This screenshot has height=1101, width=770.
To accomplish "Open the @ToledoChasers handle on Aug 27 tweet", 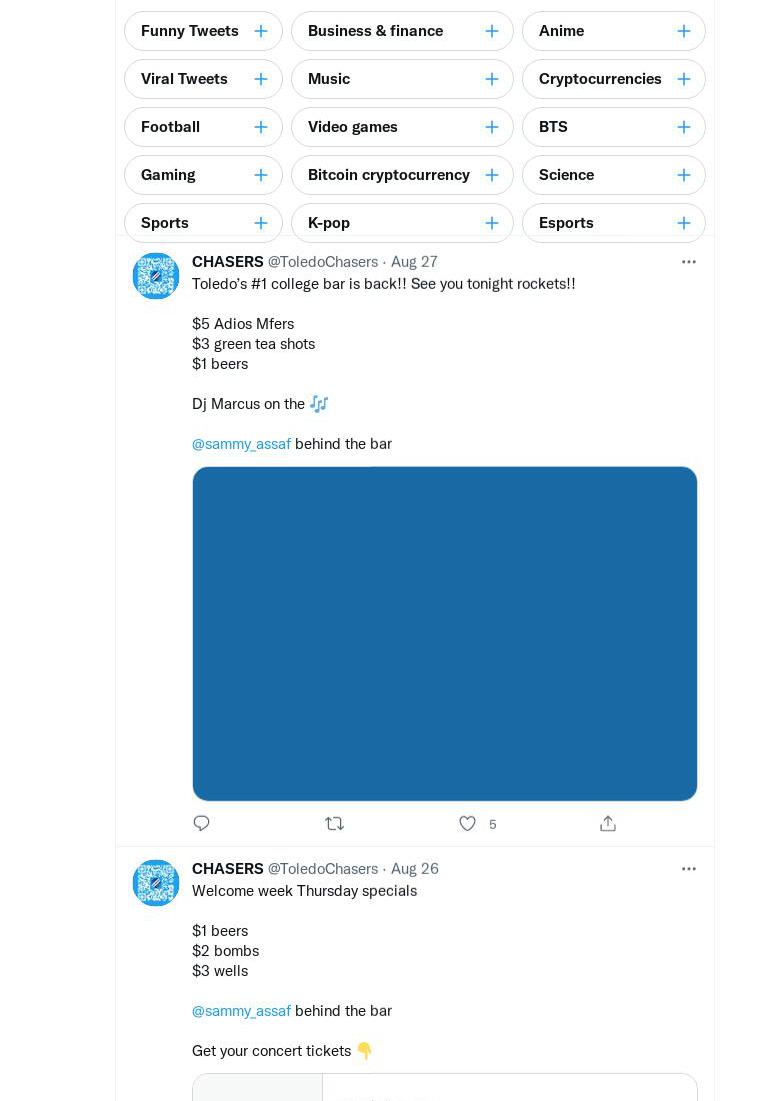I will point(323,262).
